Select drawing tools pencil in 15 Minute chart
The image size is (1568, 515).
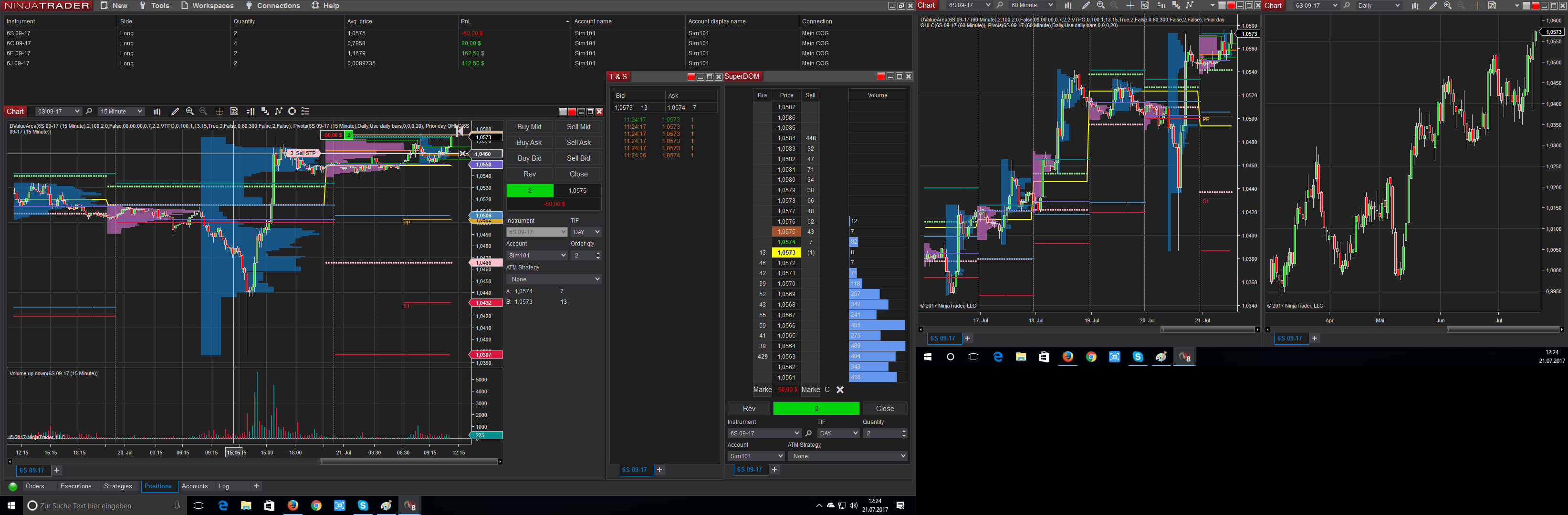coord(175,111)
